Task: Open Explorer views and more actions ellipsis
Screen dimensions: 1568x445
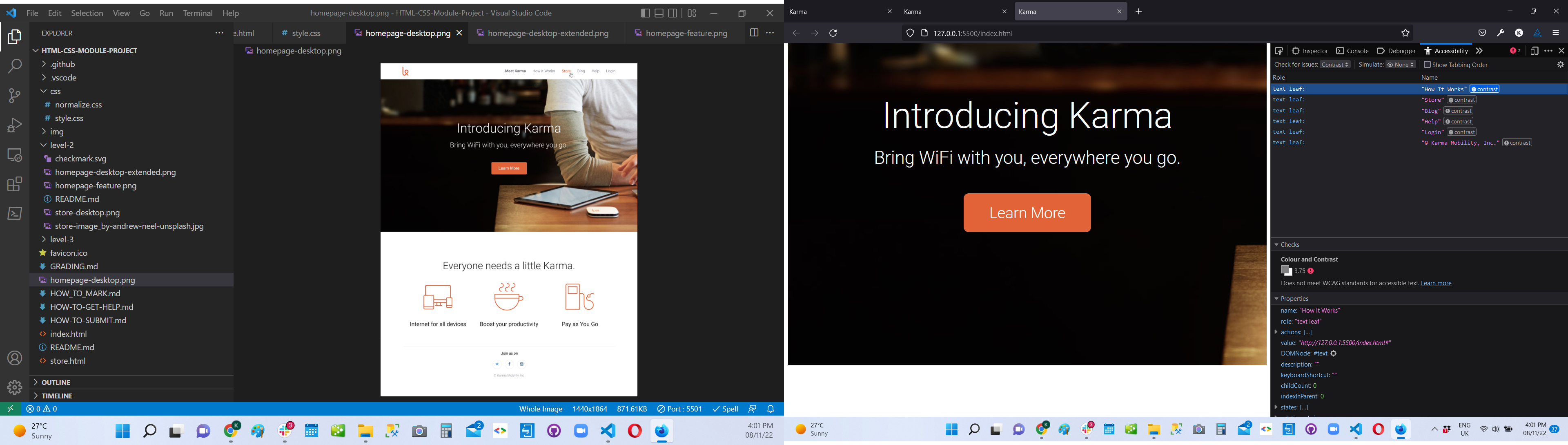Action: click(x=219, y=33)
